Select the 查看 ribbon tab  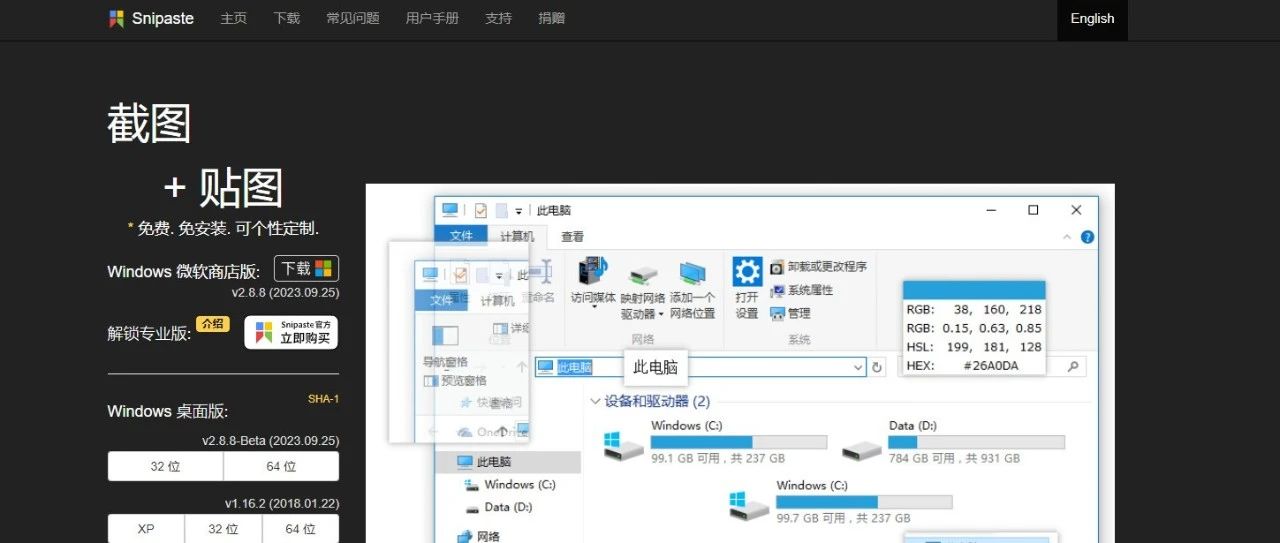coord(572,237)
